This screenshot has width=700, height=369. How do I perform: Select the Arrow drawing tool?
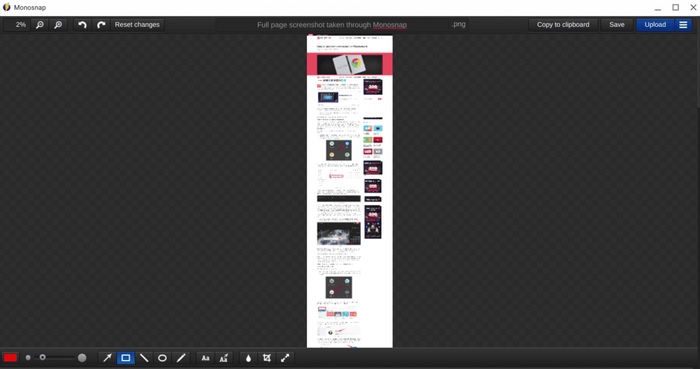click(108, 358)
